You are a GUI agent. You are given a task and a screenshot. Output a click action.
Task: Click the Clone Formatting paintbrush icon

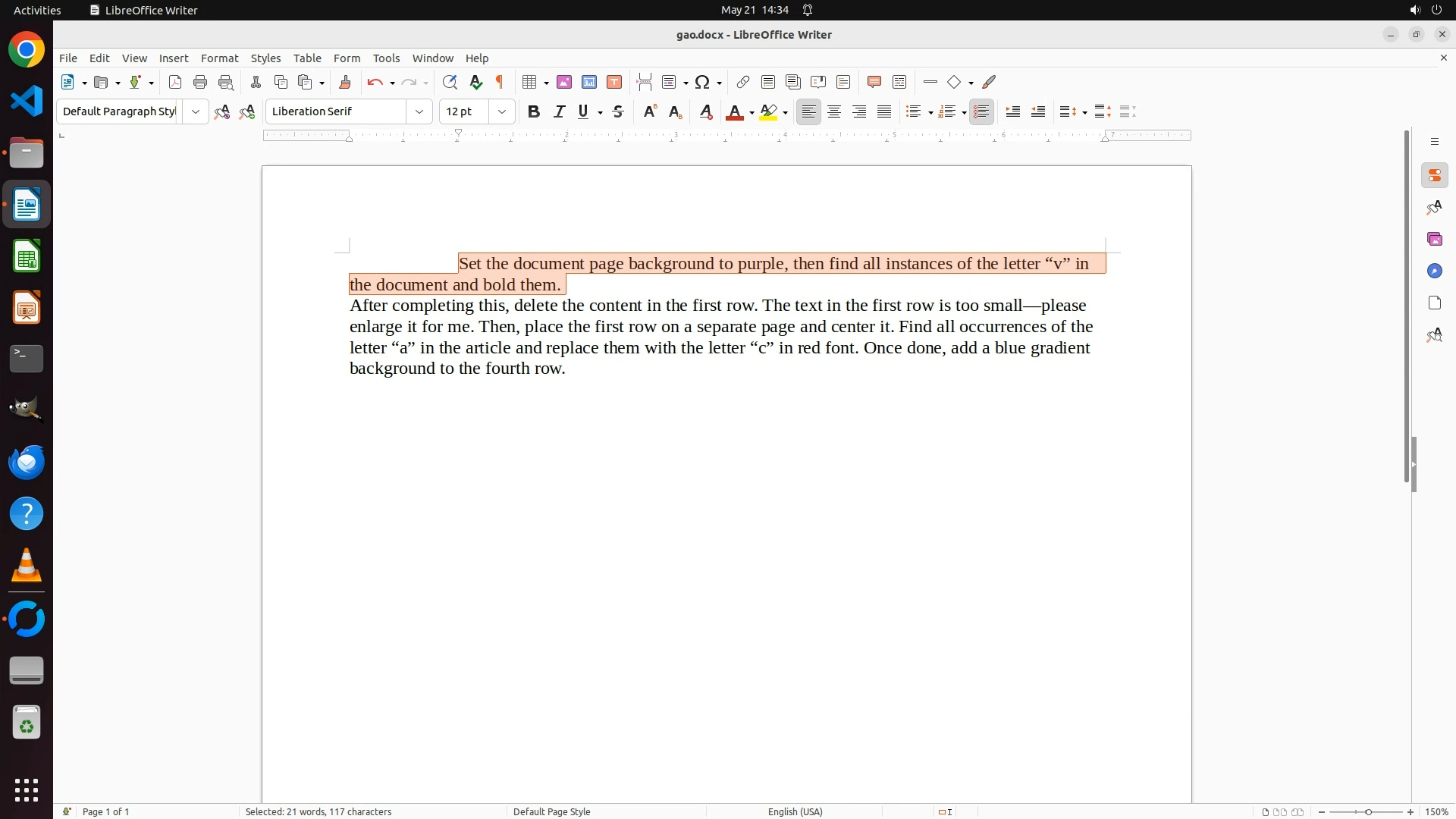(345, 82)
